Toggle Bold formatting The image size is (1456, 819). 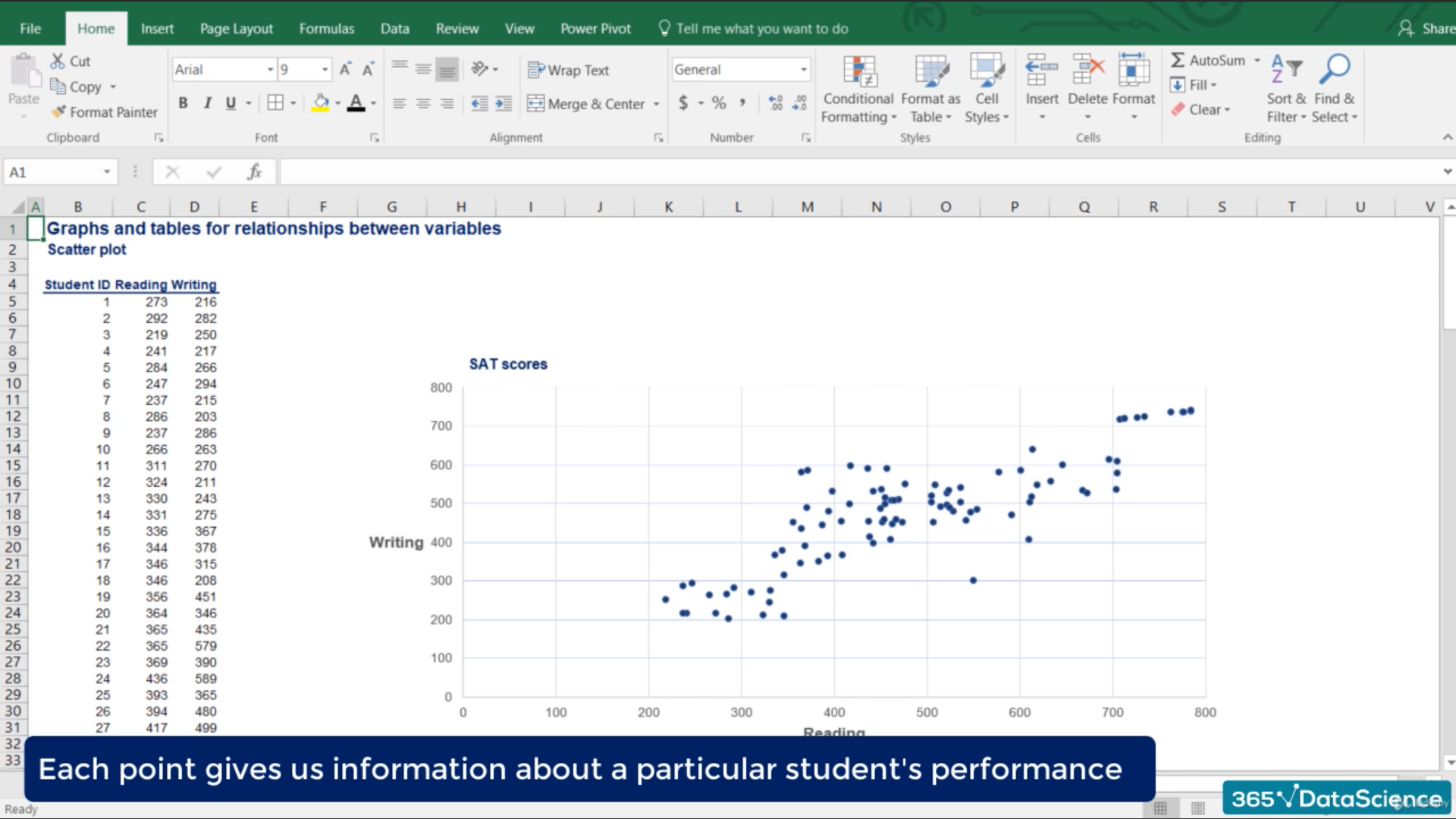[183, 103]
